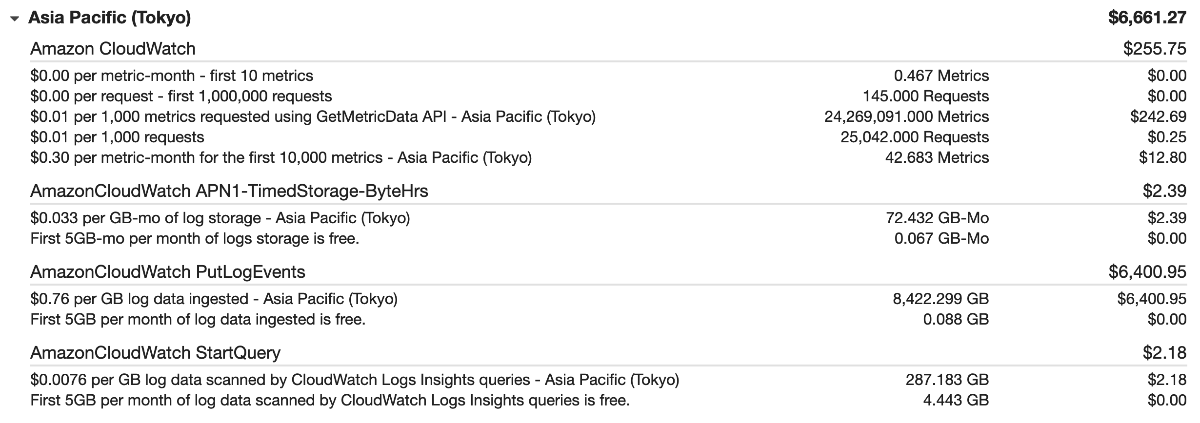
Task: Click the 72.432 GB-Mo usage value
Action: click(942, 218)
